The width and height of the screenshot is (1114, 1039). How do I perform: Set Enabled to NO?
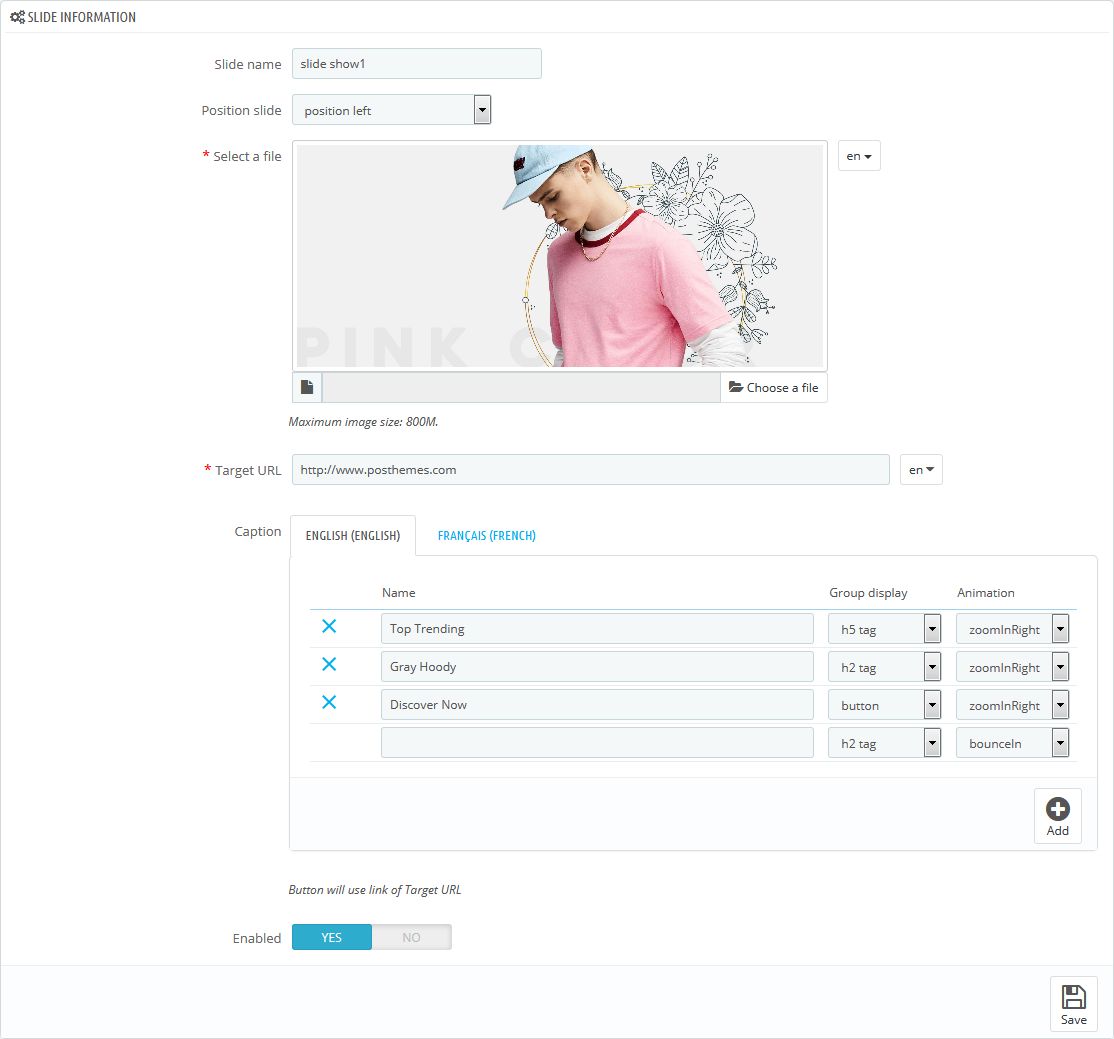coord(411,937)
